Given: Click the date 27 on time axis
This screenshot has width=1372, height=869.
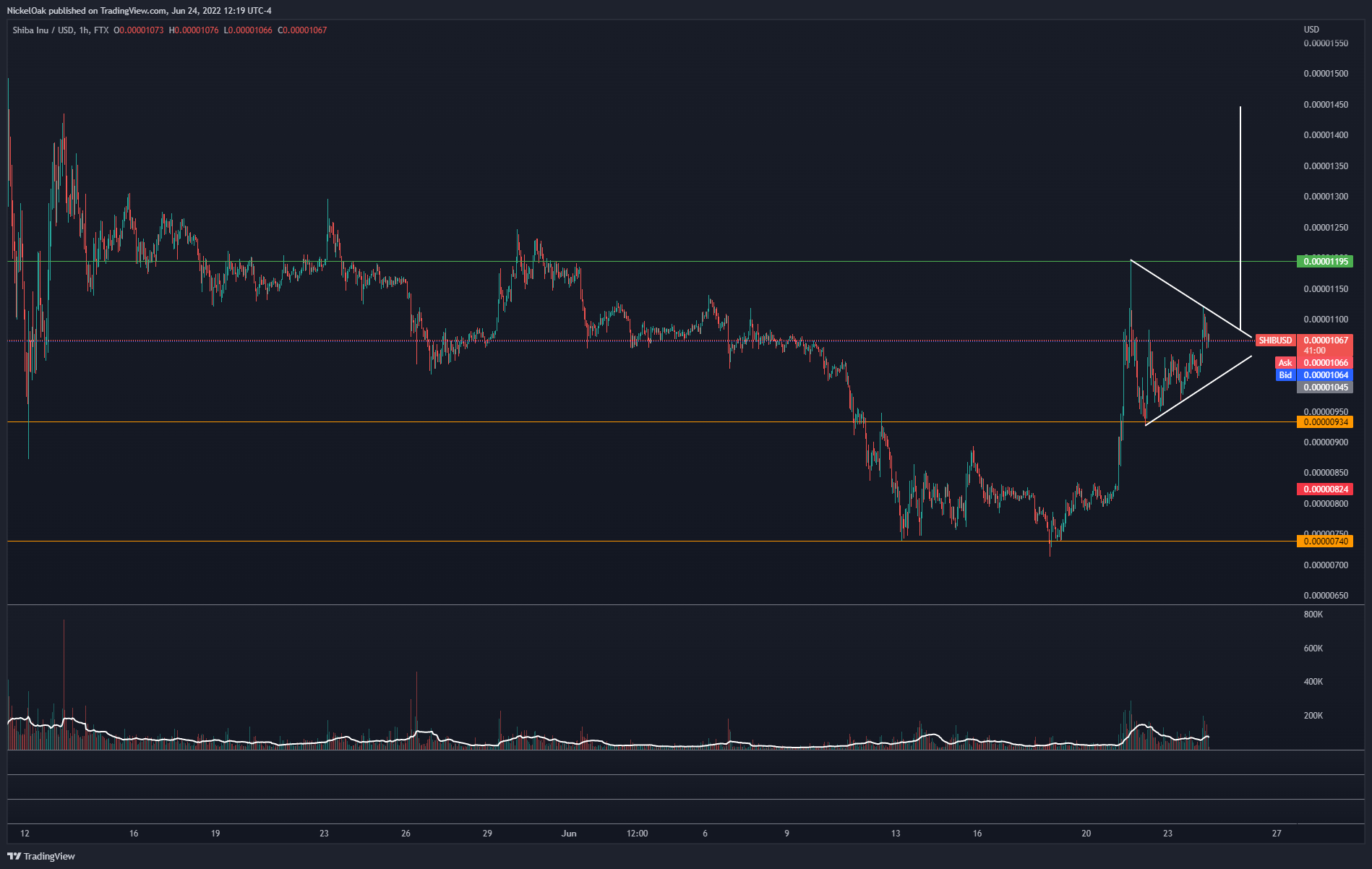Looking at the screenshot, I should coord(1277,834).
